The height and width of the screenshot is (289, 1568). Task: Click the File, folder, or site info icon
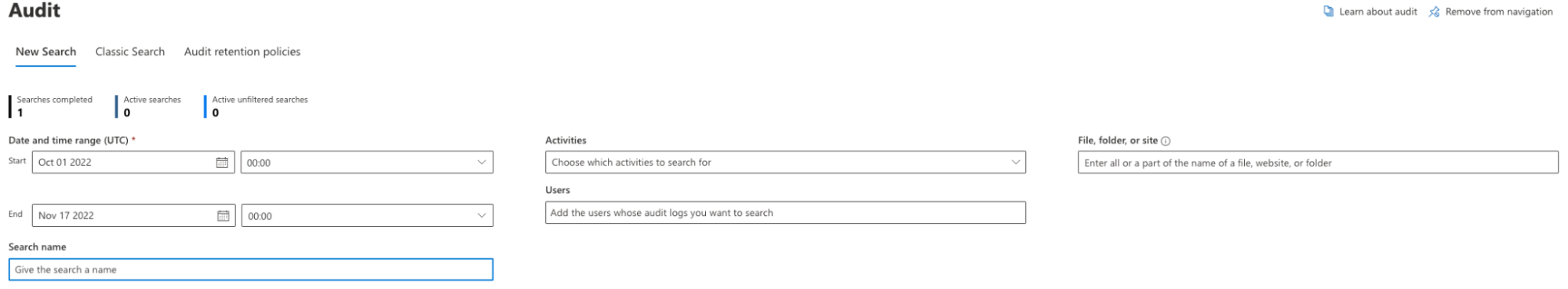pyautogui.click(x=1166, y=141)
